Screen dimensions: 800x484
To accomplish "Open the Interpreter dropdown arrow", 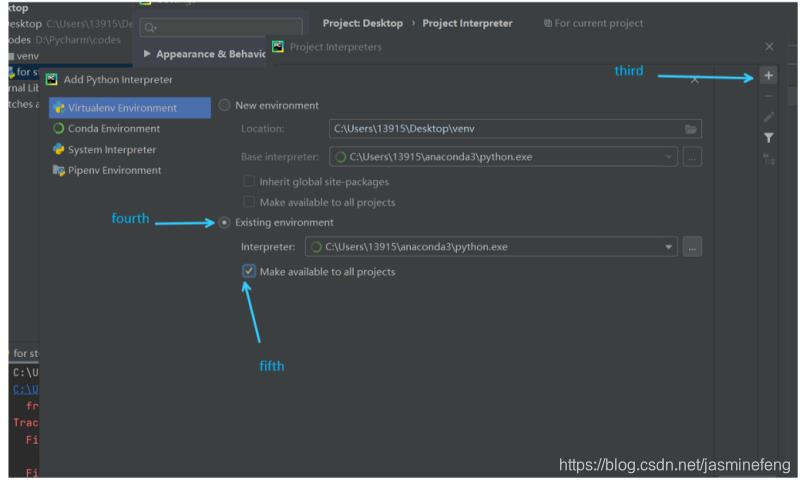I will tap(668, 247).
